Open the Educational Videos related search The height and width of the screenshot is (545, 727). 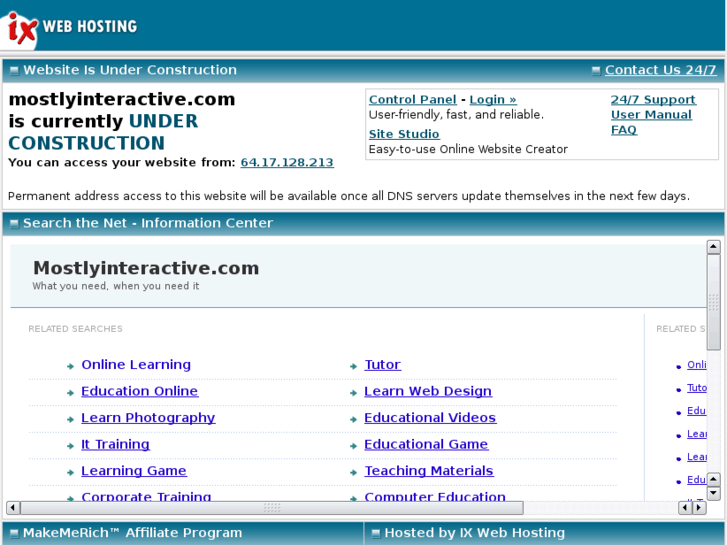coord(430,417)
